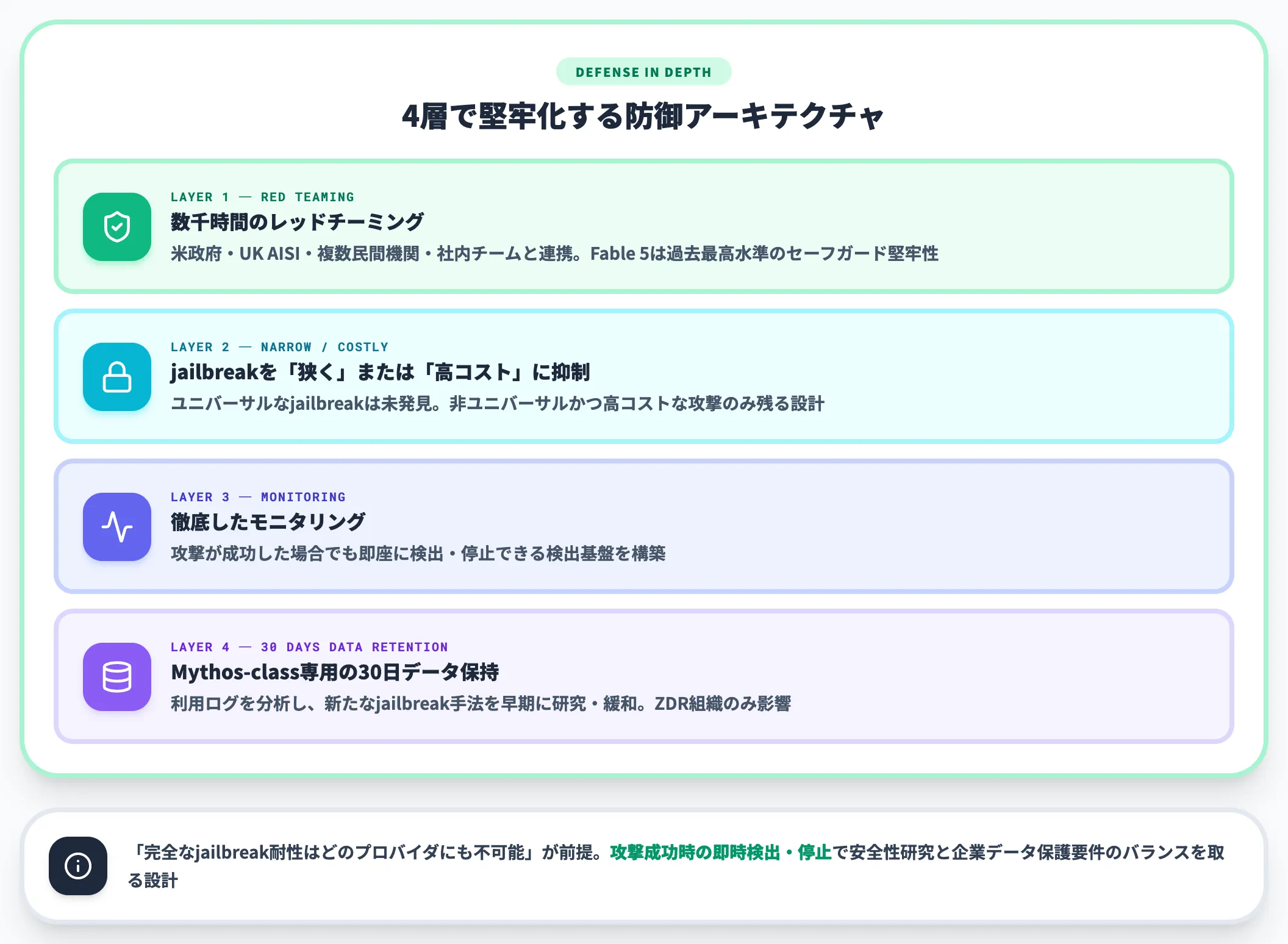Screen dimensions: 1288x944
Task: Click description mentioning UK AISI and Fable 5
Action: point(554,254)
